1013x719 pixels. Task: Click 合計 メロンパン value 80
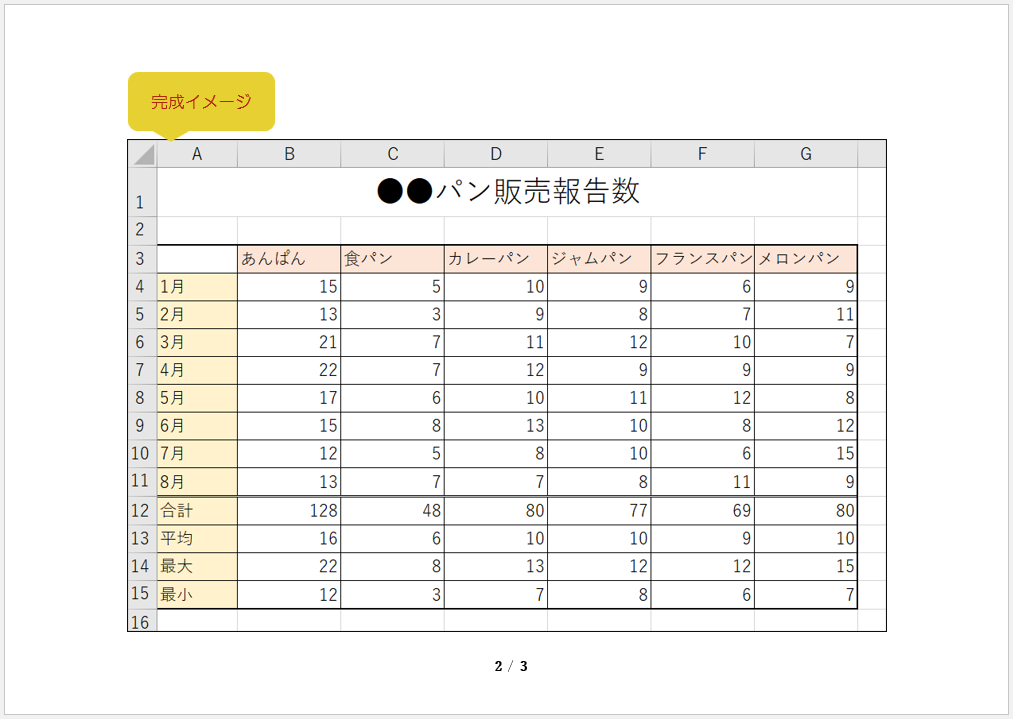coord(806,510)
